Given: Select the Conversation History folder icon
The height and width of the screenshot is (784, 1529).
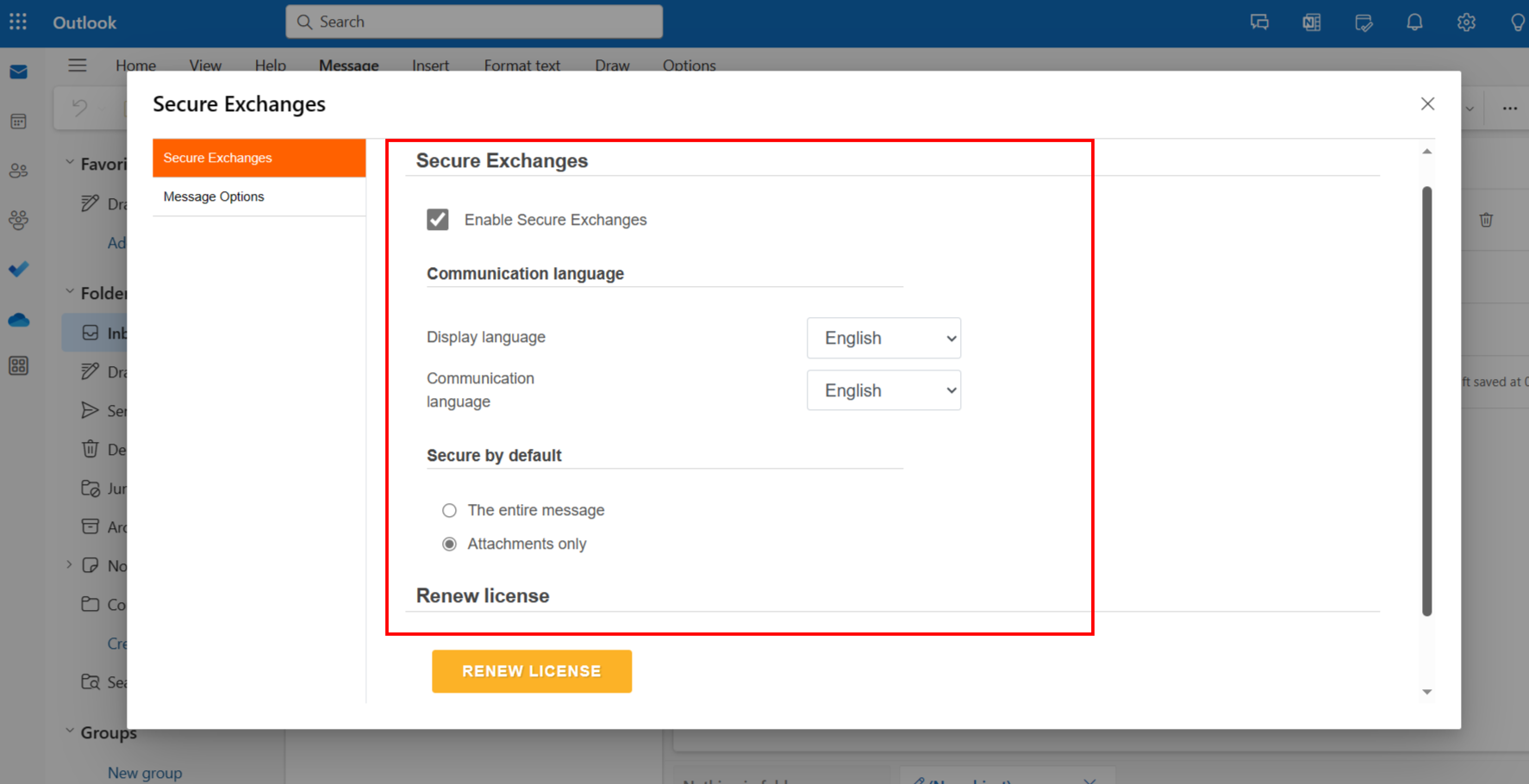Looking at the screenshot, I should [x=90, y=604].
